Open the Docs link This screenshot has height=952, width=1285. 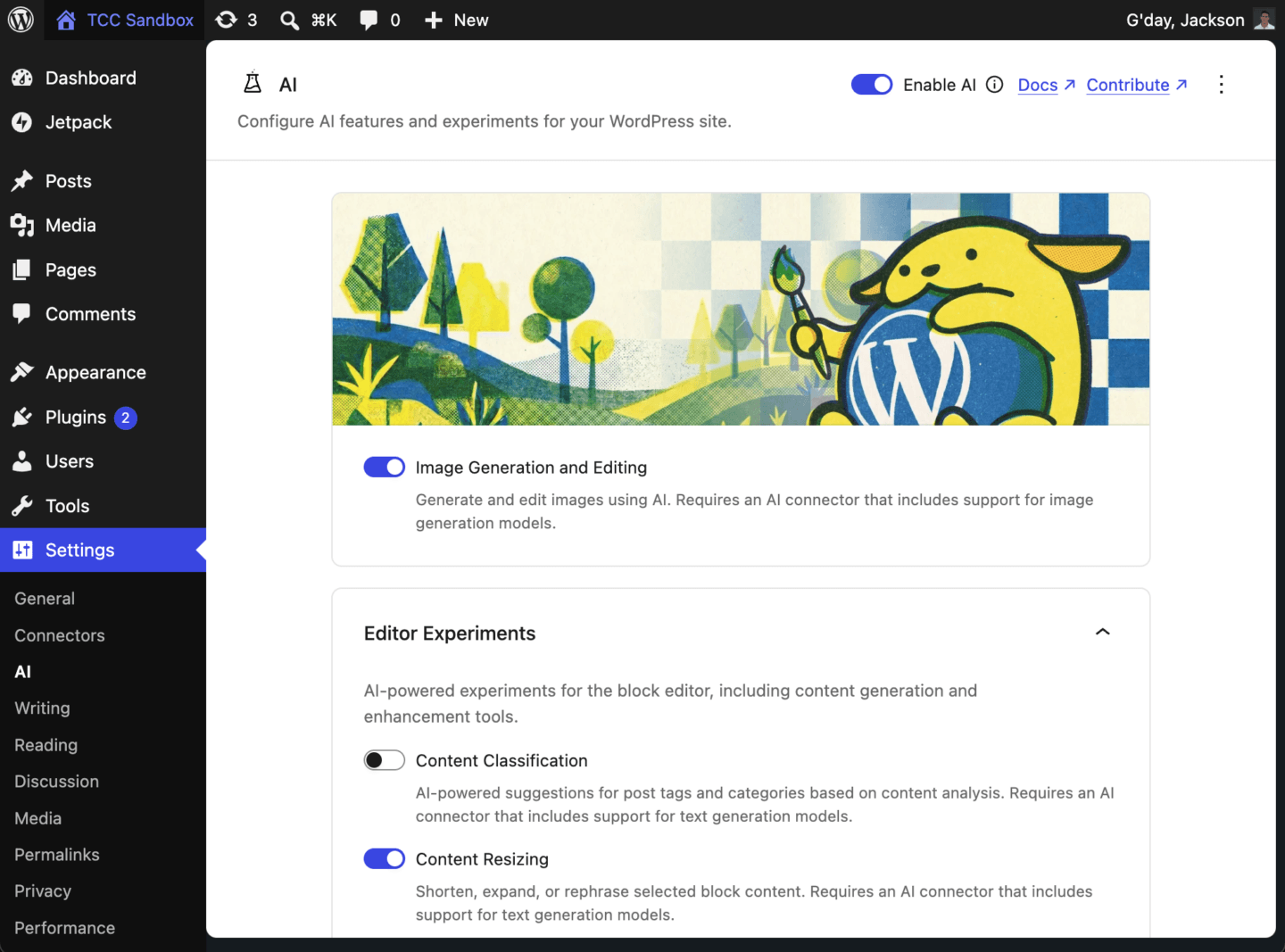tap(1046, 85)
